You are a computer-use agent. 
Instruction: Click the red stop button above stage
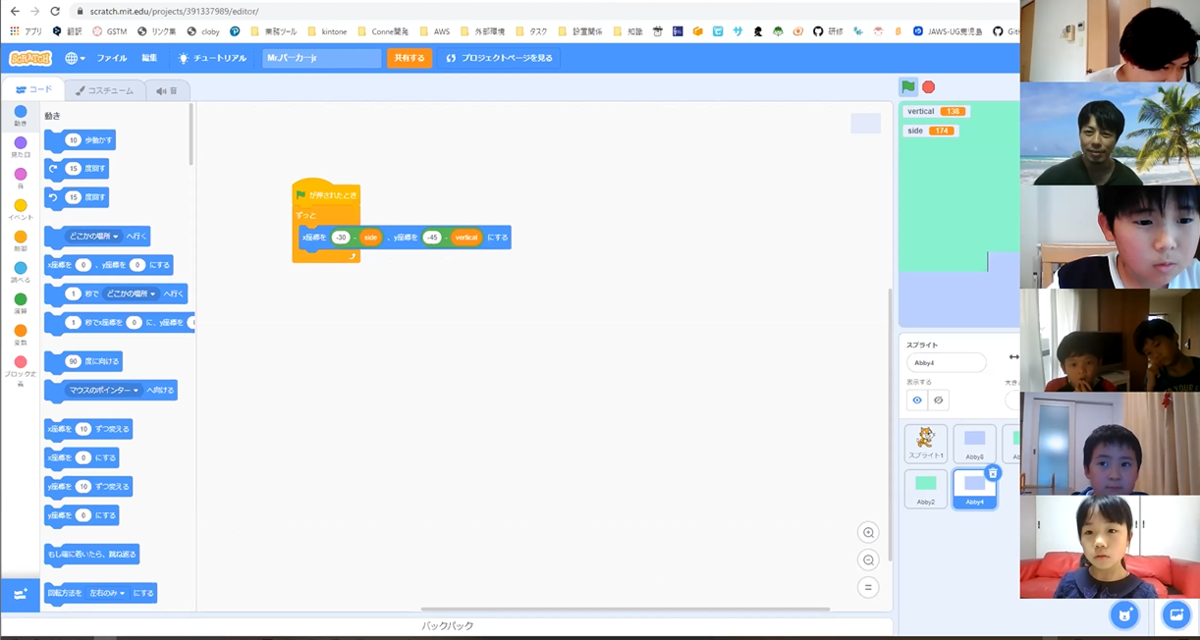pos(929,87)
